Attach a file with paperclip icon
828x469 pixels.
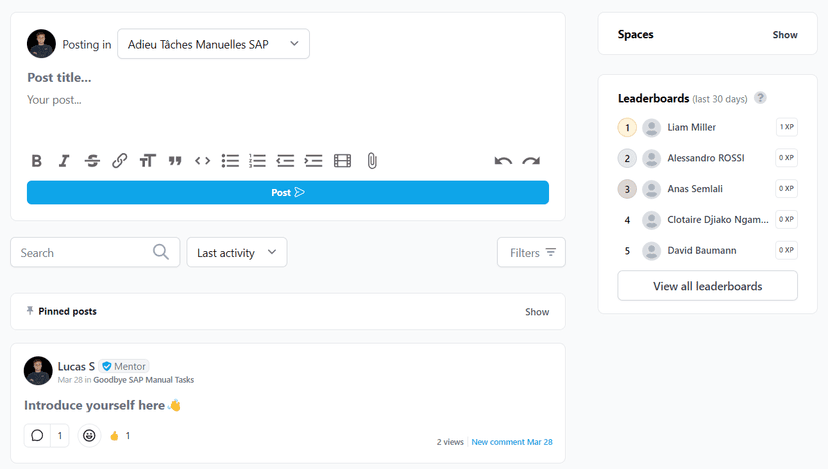[372, 161]
